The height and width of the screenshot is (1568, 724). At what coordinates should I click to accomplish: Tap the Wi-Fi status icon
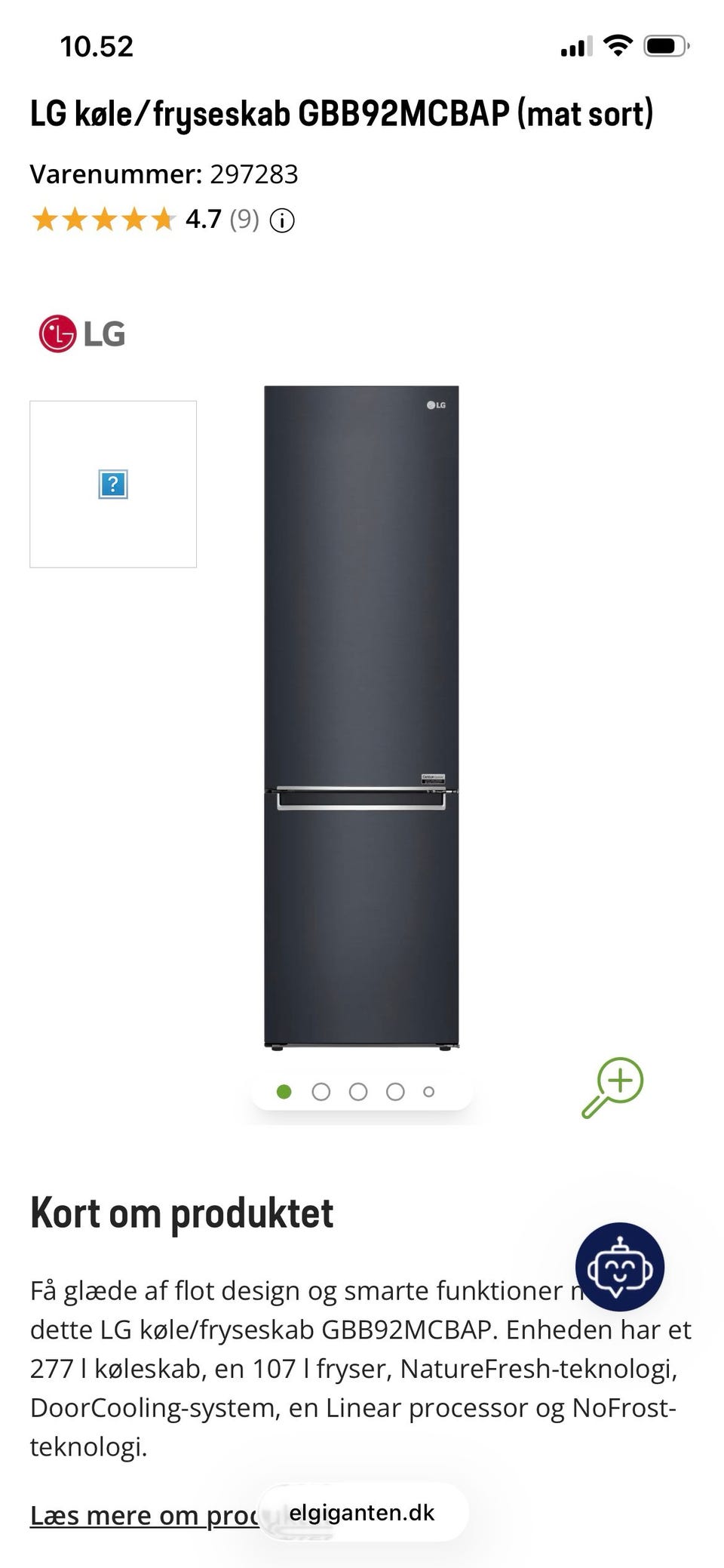(618, 46)
